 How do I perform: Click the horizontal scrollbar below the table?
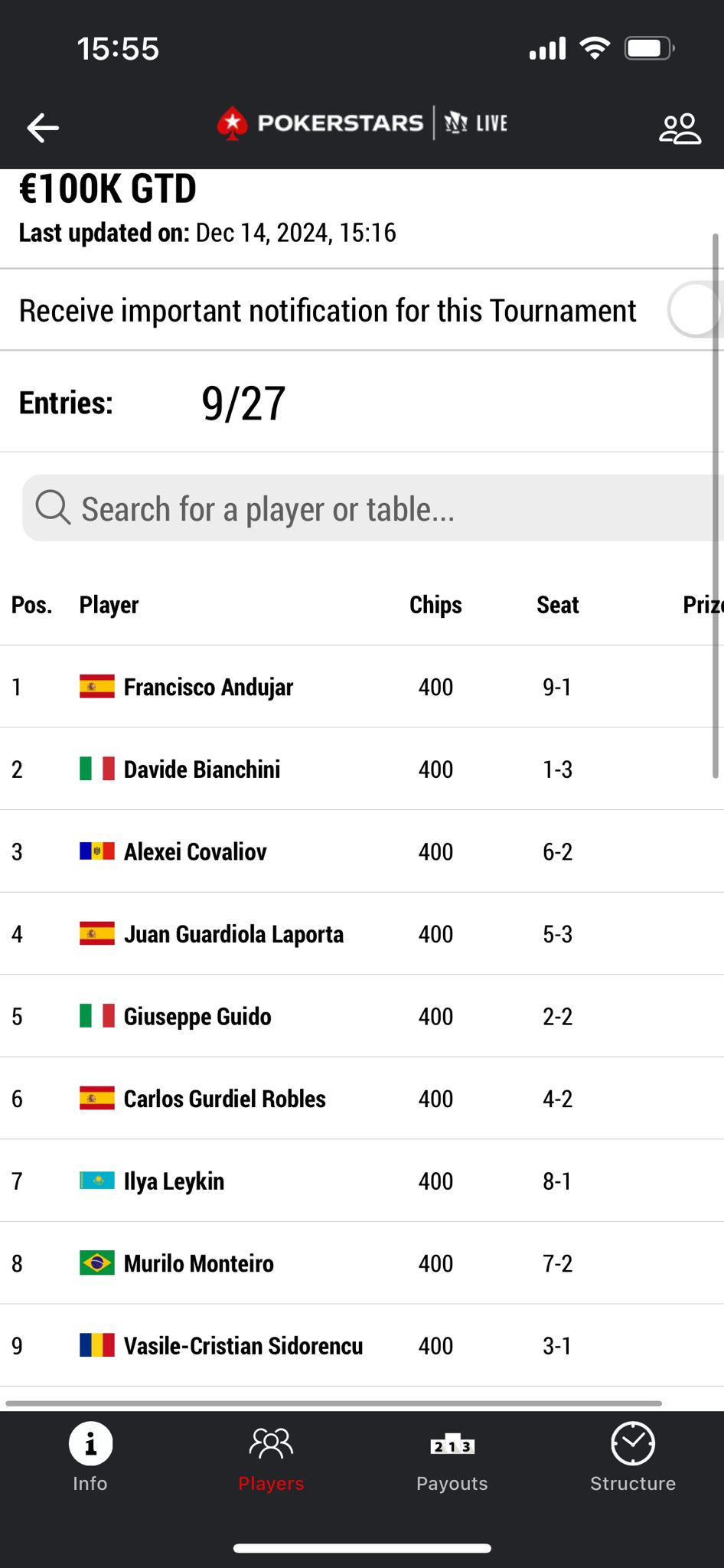[334, 1403]
